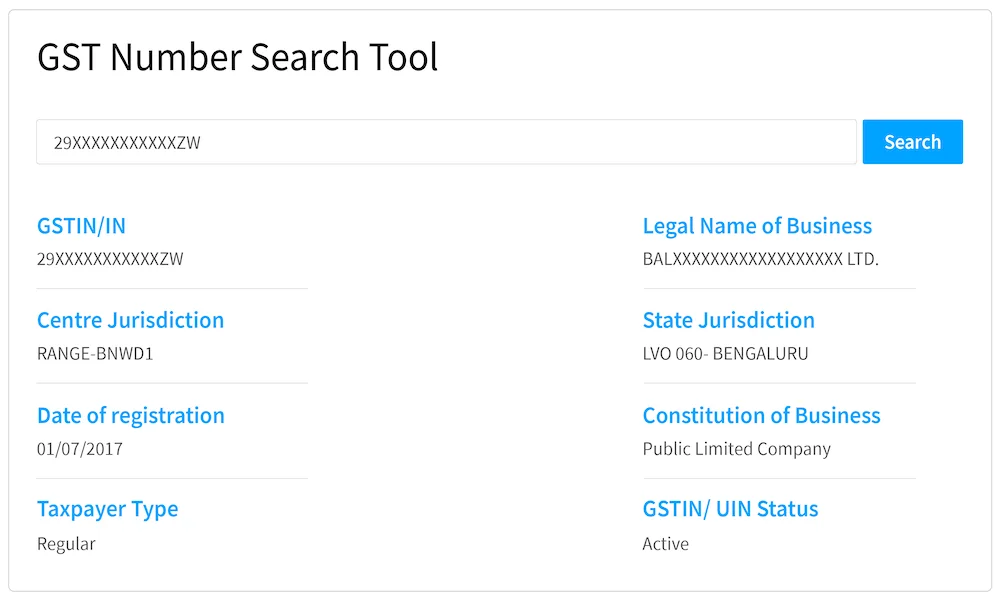Select the Regular taxpayer type value
Screen dimensions: 1000x600
click(66, 544)
